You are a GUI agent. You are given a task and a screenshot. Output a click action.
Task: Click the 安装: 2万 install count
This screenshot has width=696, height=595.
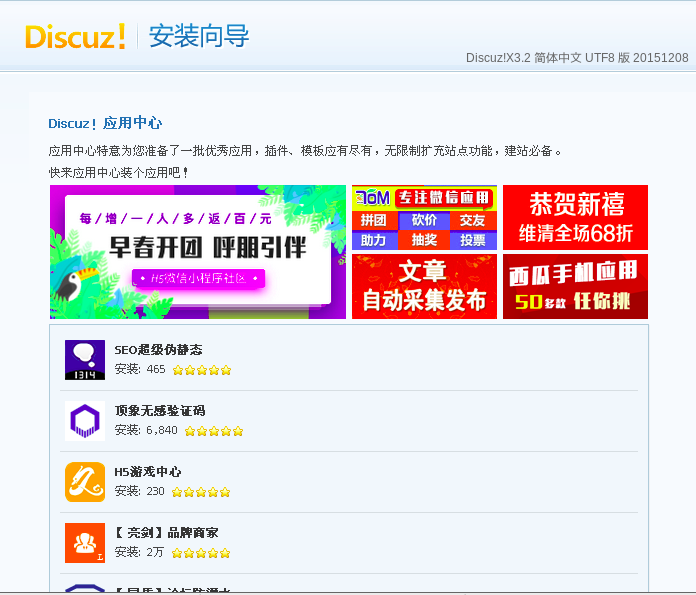coord(139,552)
